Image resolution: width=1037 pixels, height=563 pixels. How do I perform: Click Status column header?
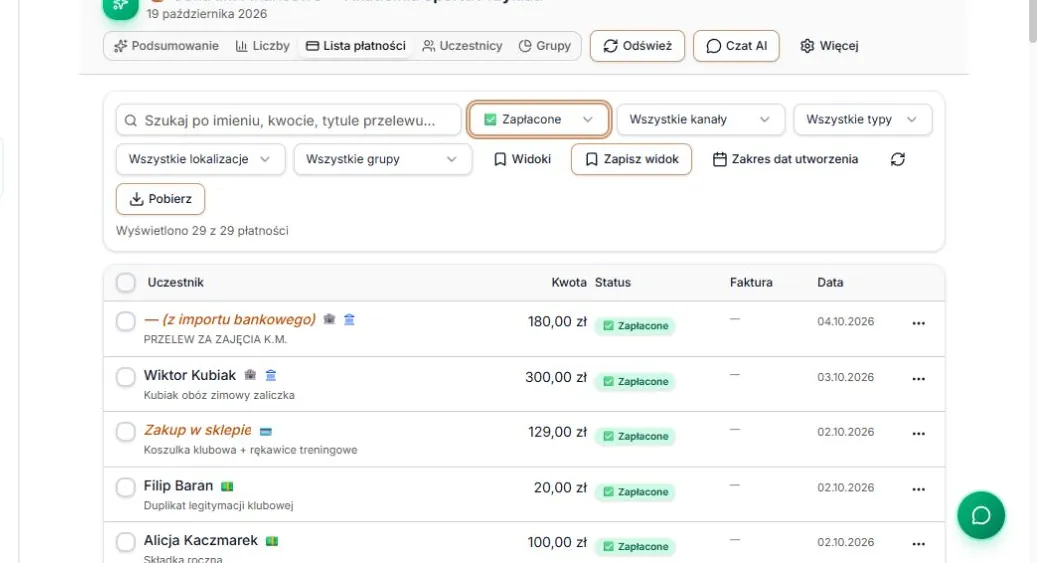click(612, 282)
